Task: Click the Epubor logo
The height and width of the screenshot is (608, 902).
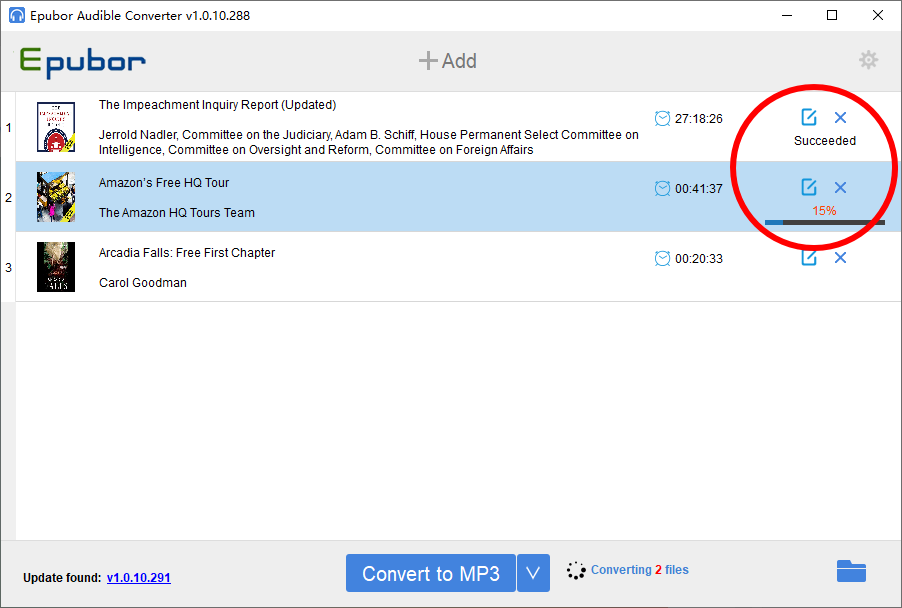Action: pyautogui.click(x=83, y=62)
